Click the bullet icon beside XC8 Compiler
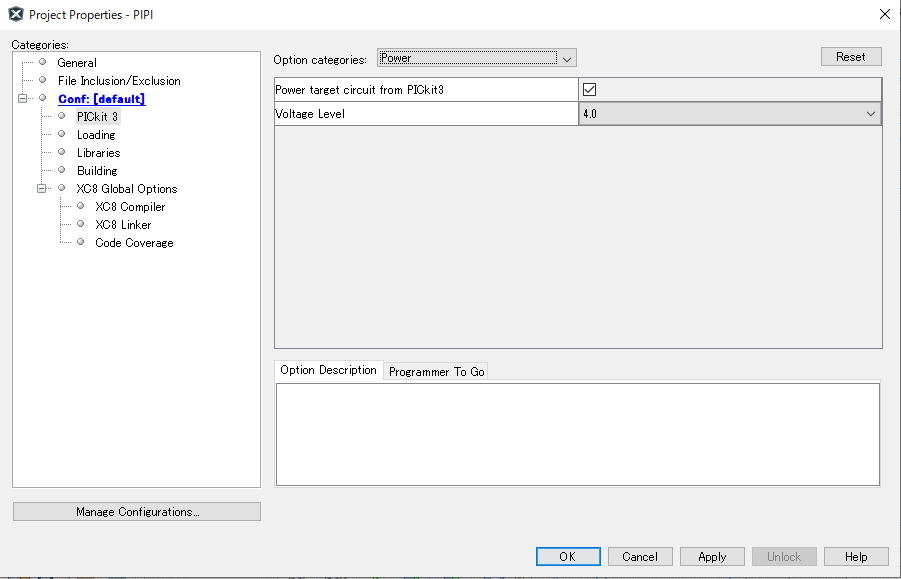Viewport: 901px width, 579px height. click(80, 206)
